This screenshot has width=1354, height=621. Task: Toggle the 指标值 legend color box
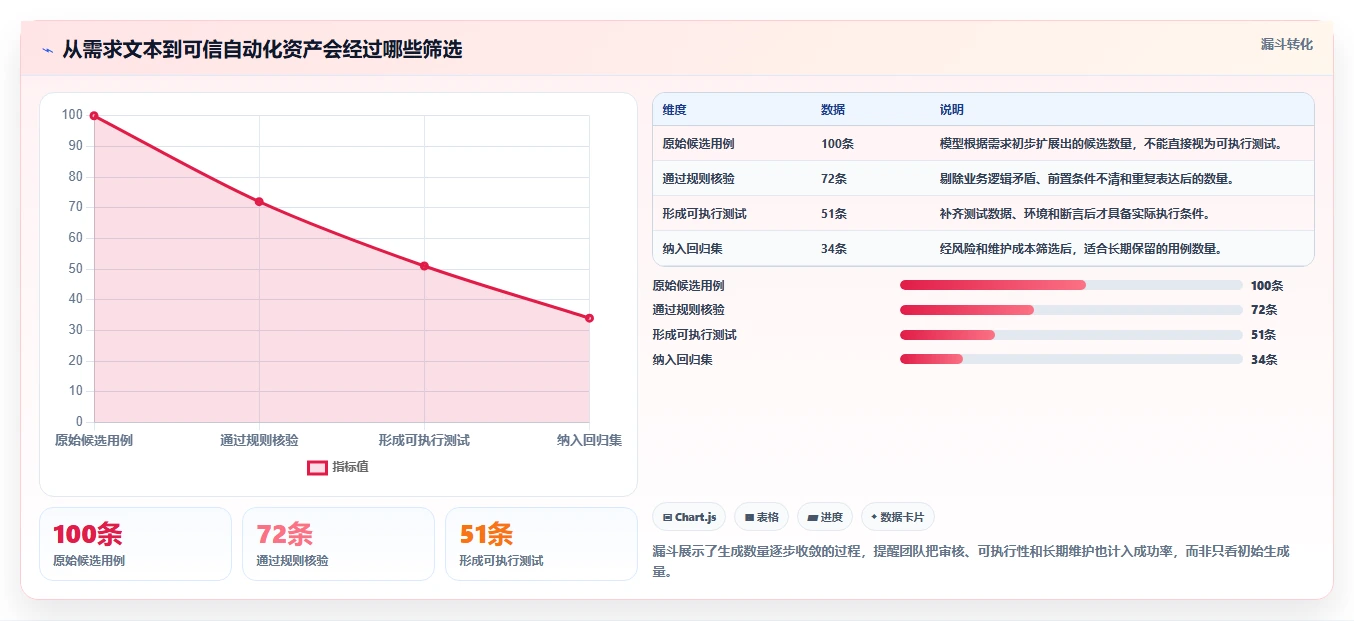point(317,467)
